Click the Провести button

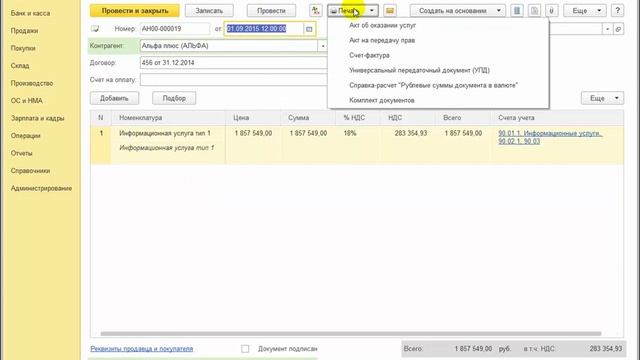click(x=271, y=11)
